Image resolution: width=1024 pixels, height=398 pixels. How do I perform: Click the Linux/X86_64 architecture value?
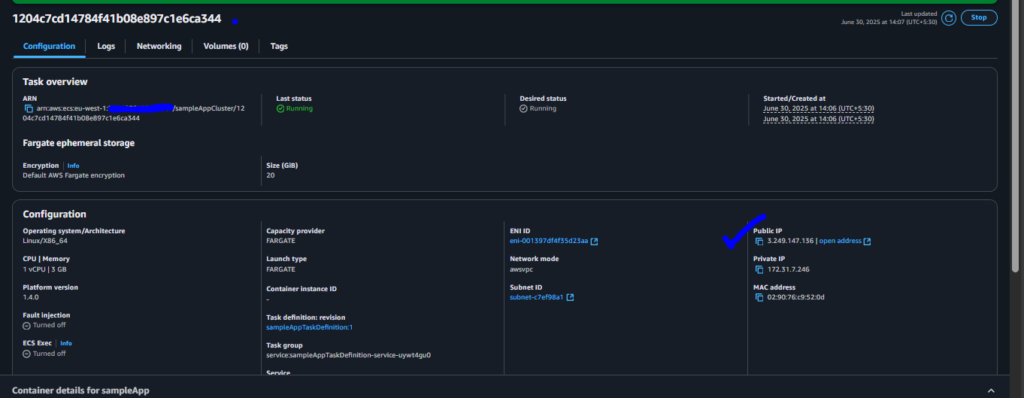pyautogui.click(x=46, y=241)
